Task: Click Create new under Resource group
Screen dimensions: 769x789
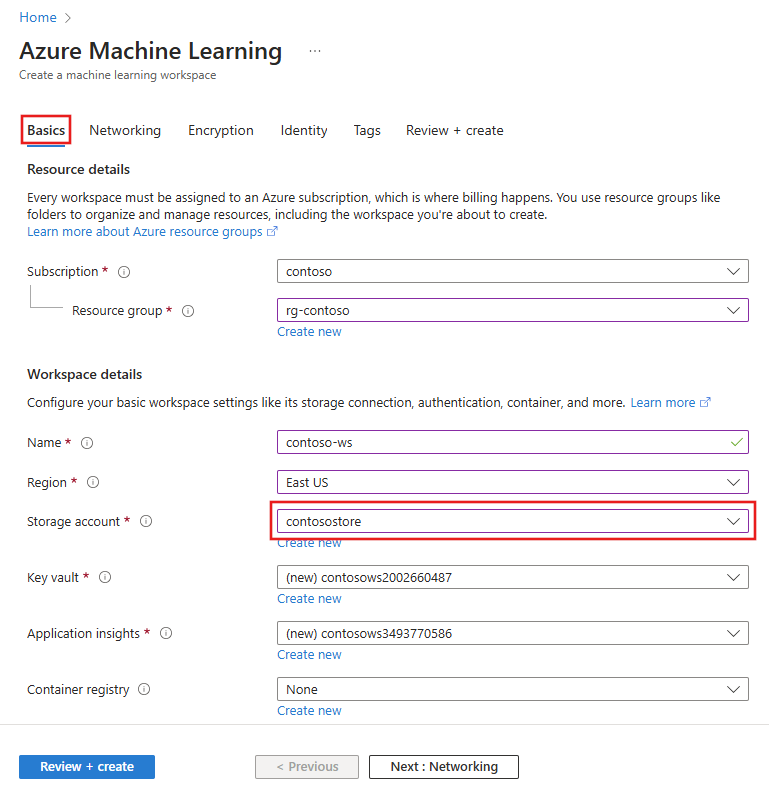Action: coord(310,332)
